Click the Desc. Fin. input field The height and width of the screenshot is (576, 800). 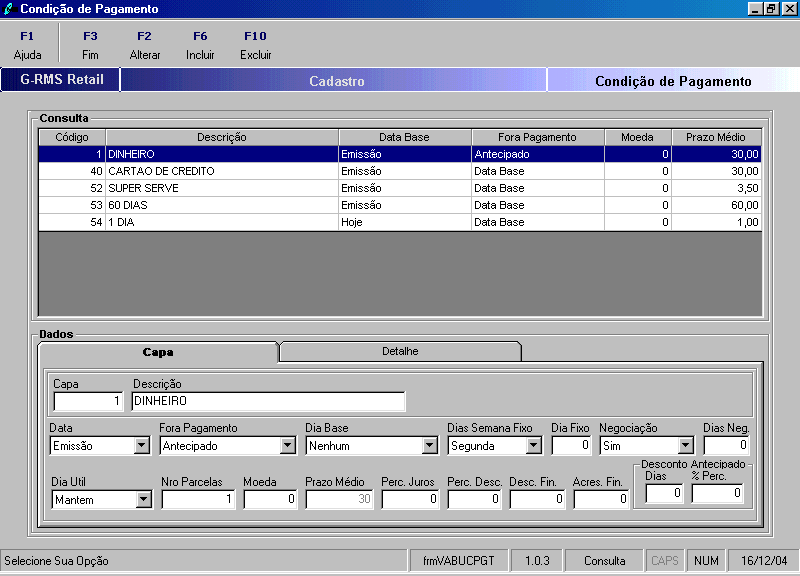click(537, 499)
